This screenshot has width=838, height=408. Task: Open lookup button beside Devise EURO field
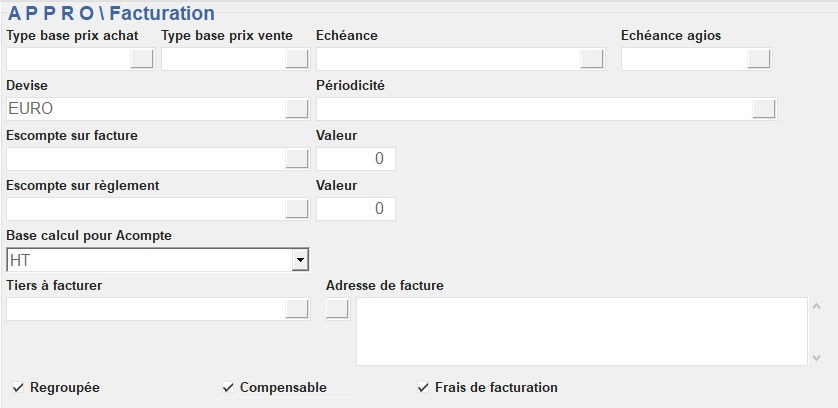(297, 109)
